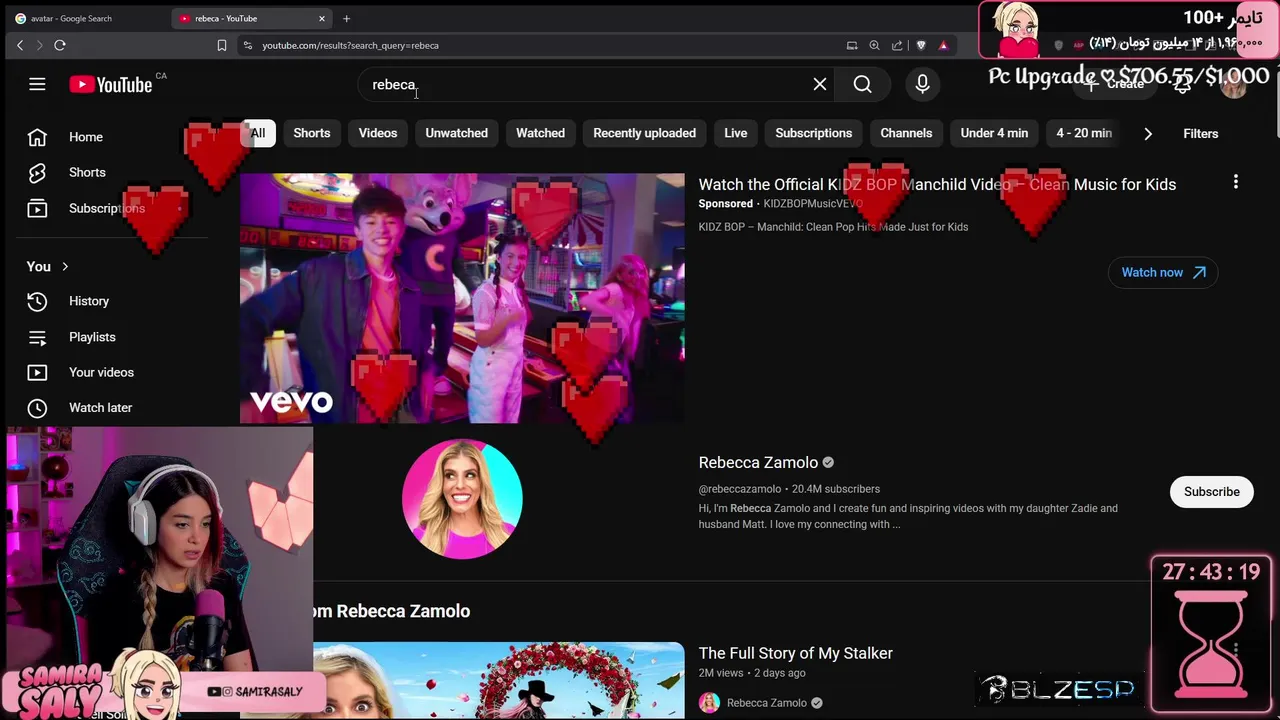Screen dimensions: 1280x720
Task: Open the Brave Rewards triangle icon
Action: click(x=943, y=45)
